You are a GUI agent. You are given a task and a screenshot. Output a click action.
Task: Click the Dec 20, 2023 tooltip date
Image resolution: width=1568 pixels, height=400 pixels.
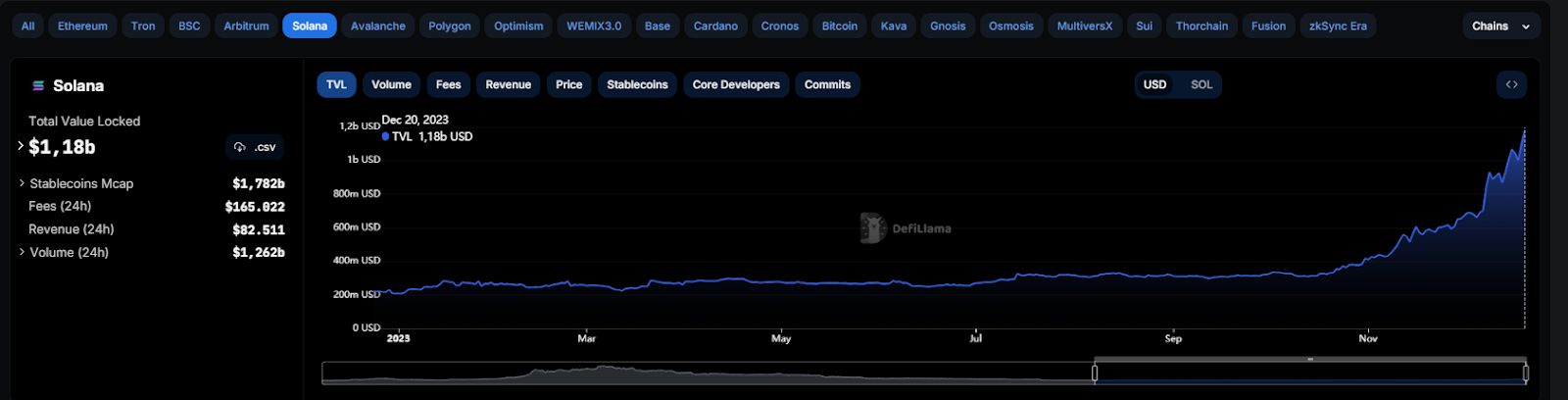pos(415,120)
